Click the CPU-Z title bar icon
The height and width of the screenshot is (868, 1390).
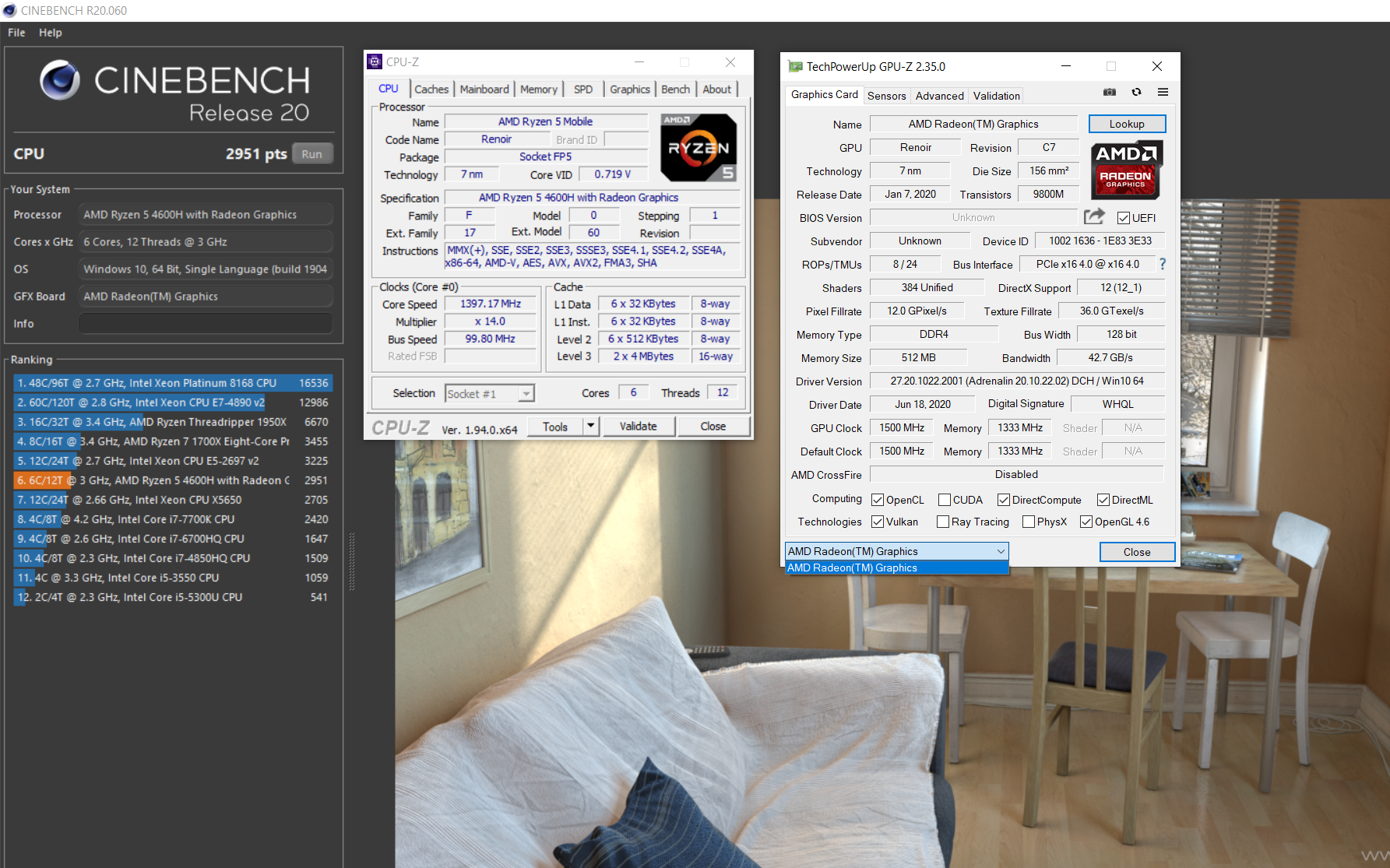(375, 61)
